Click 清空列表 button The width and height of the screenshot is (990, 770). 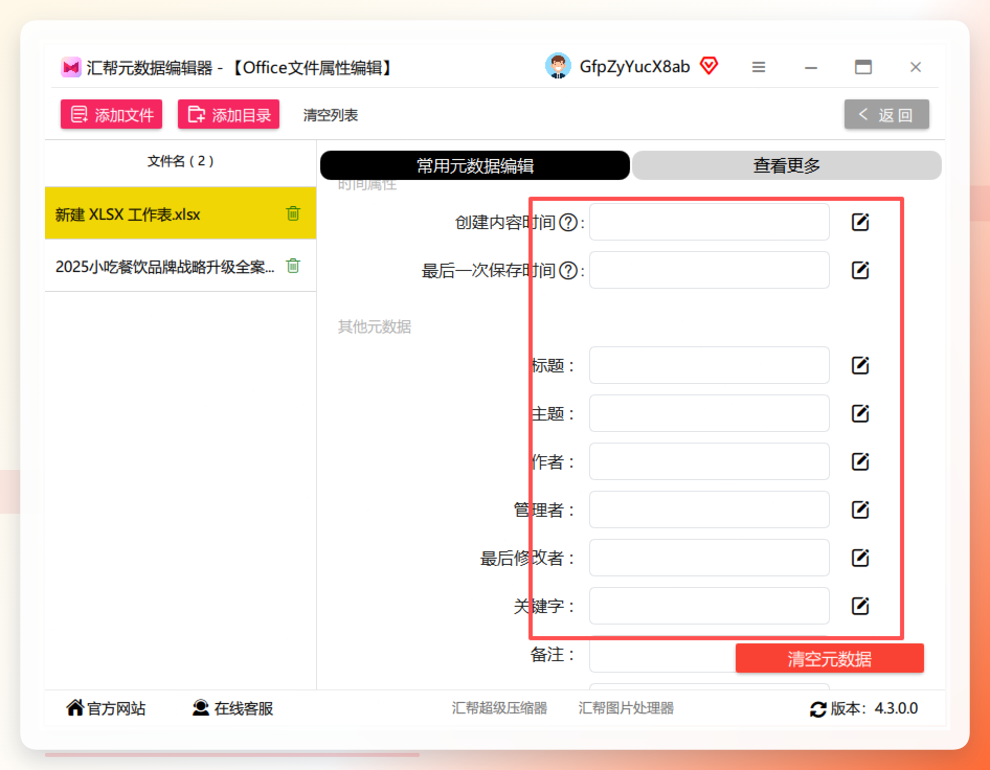[330, 116]
